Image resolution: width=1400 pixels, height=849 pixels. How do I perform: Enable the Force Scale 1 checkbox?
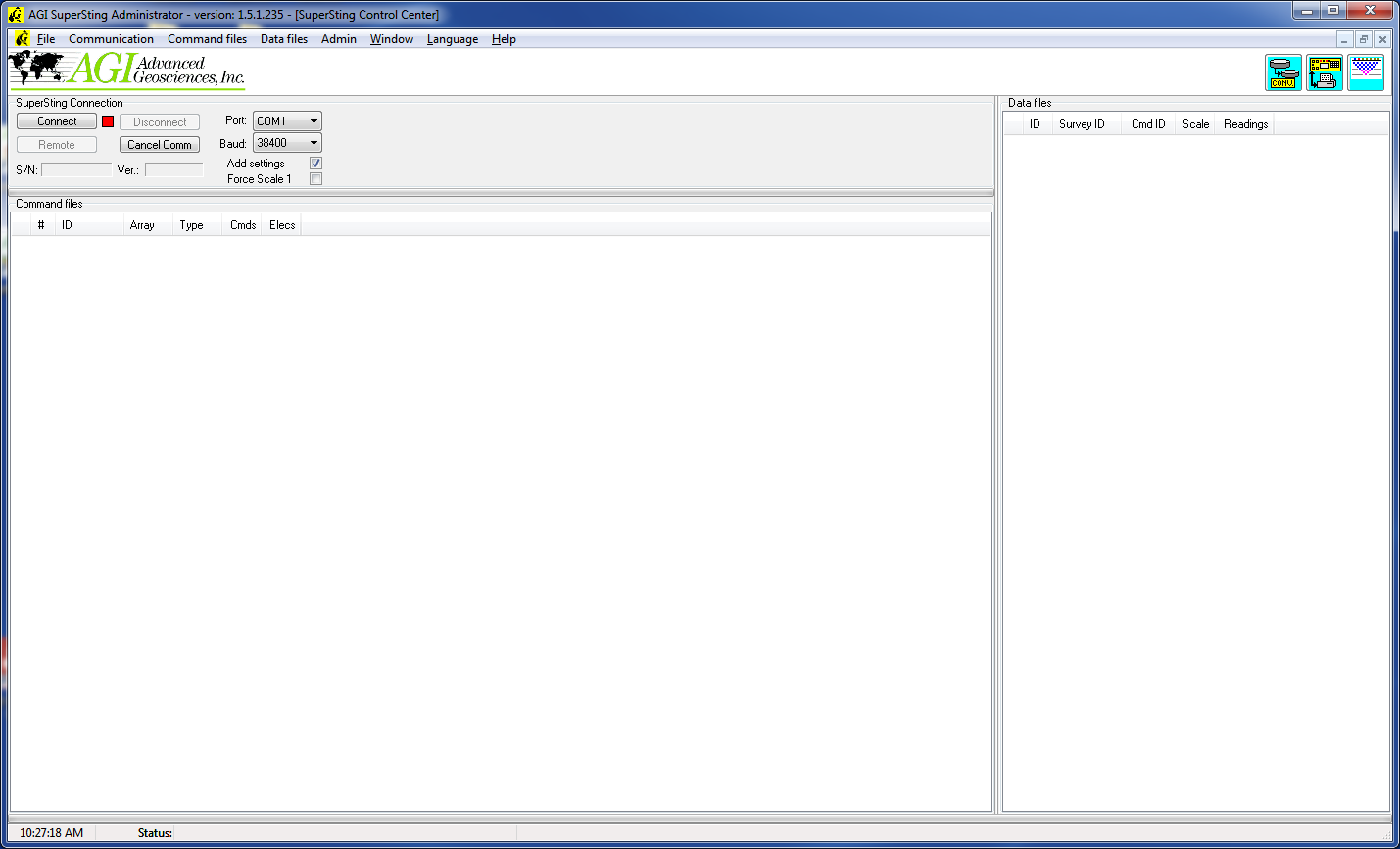coord(315,179)
